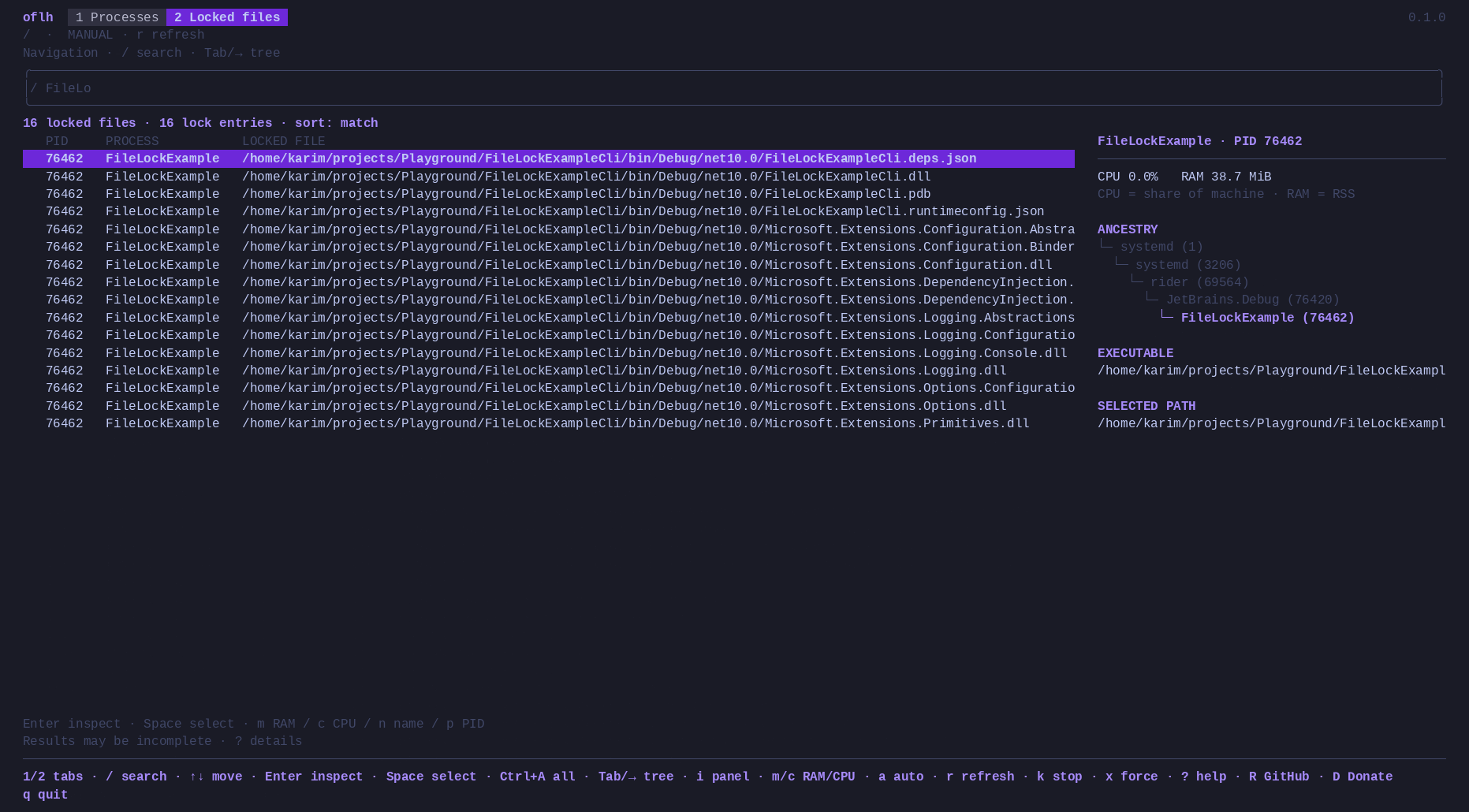Screen dimensions: 1469x812
Task: Click the 'q quit' shortcut in footer
Action: 46,795
